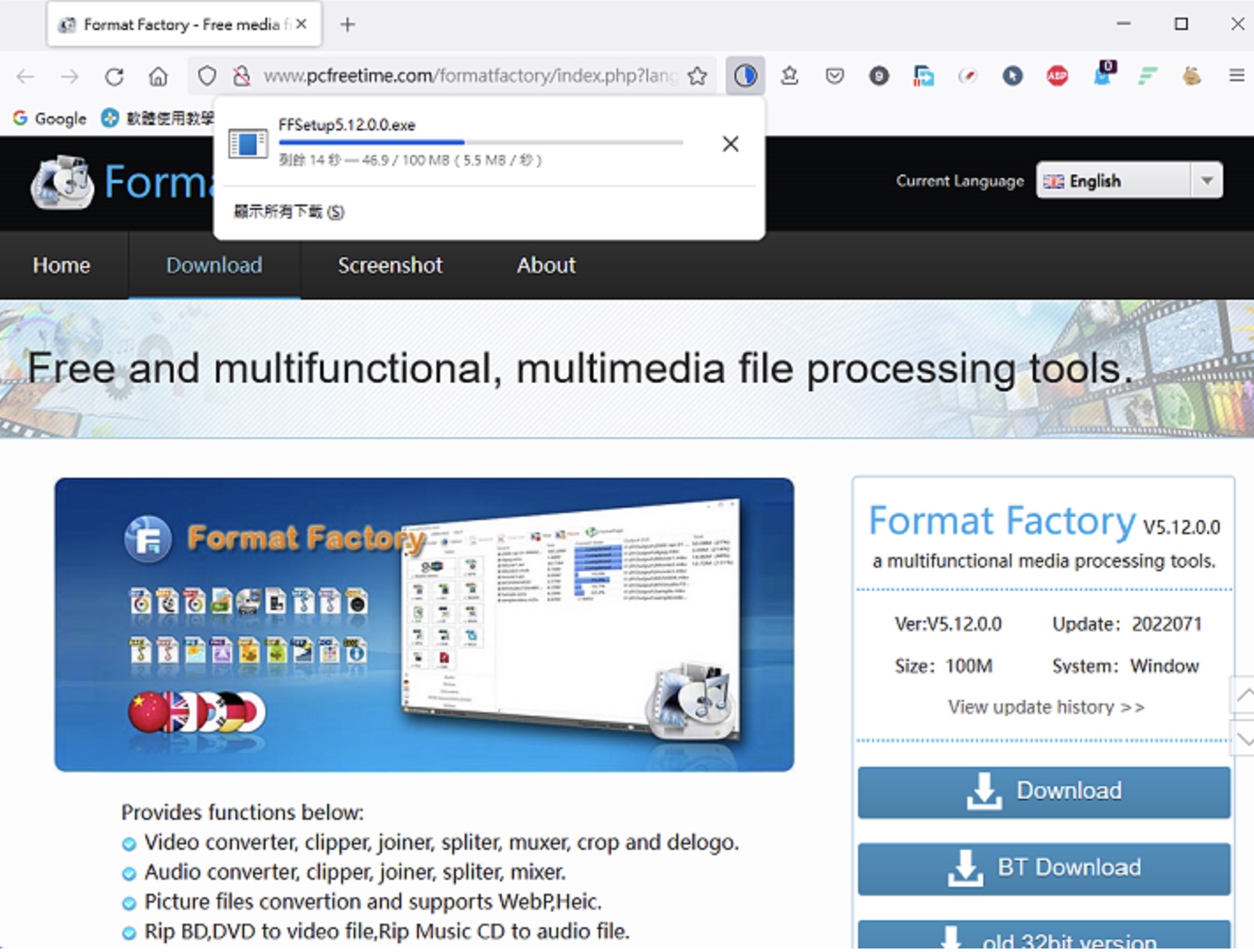Click the green striped extension icon
The image size is (1254, 952).
coord(1147,77)
